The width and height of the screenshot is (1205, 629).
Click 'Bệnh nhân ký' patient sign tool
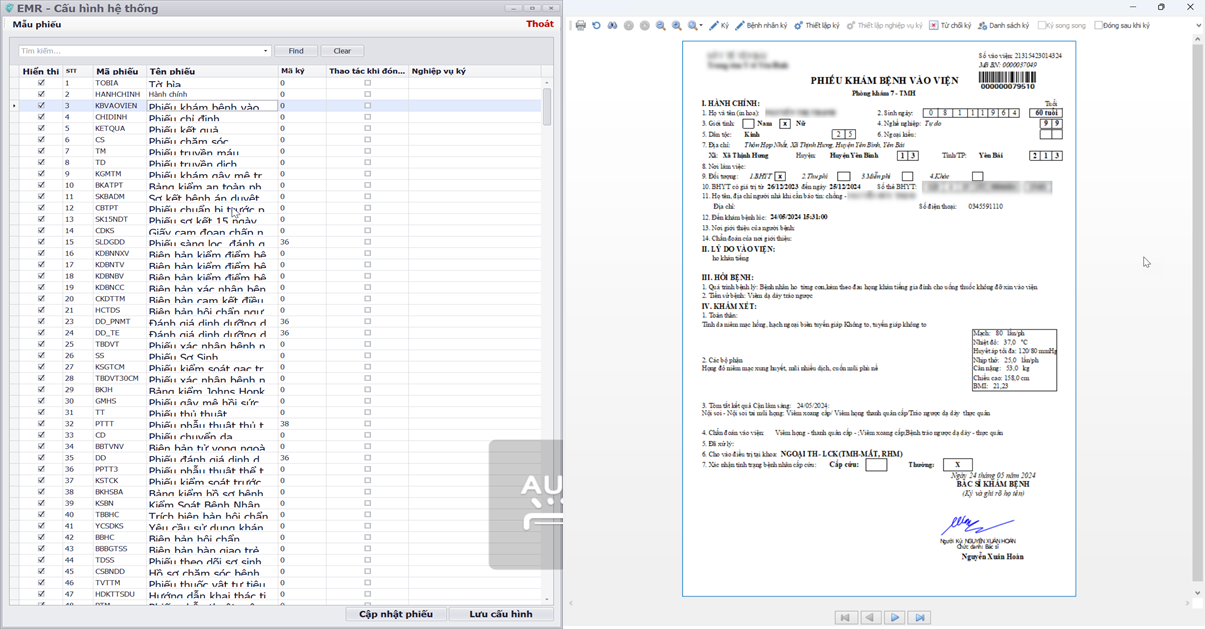coord(761,26)
